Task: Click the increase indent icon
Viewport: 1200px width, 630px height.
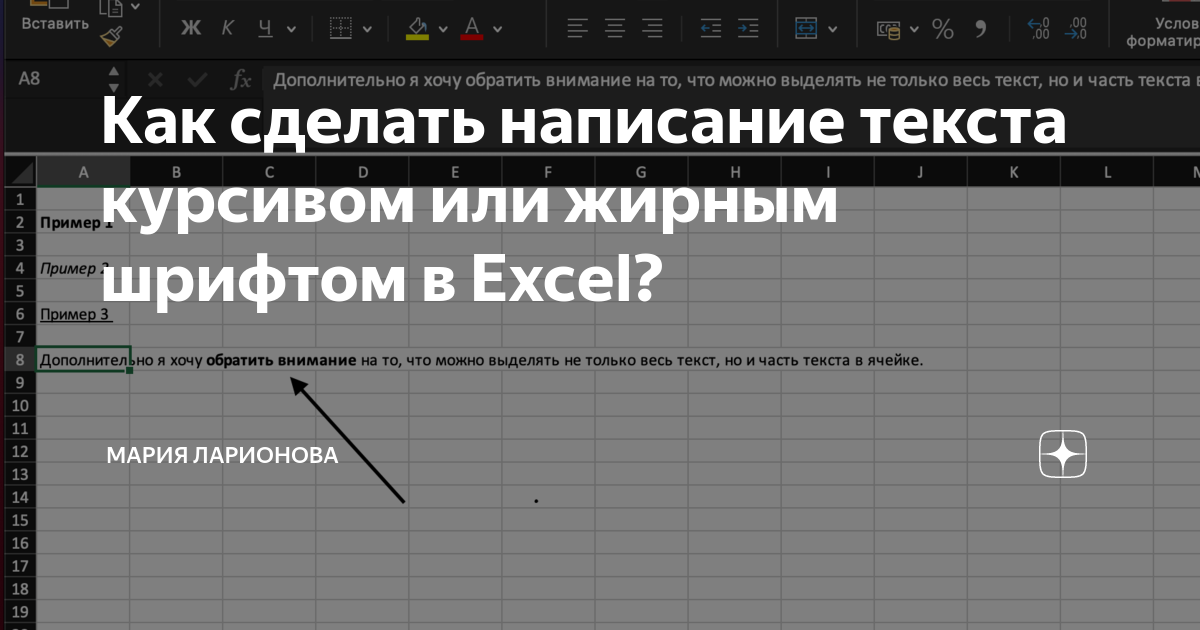Action: 748,28
